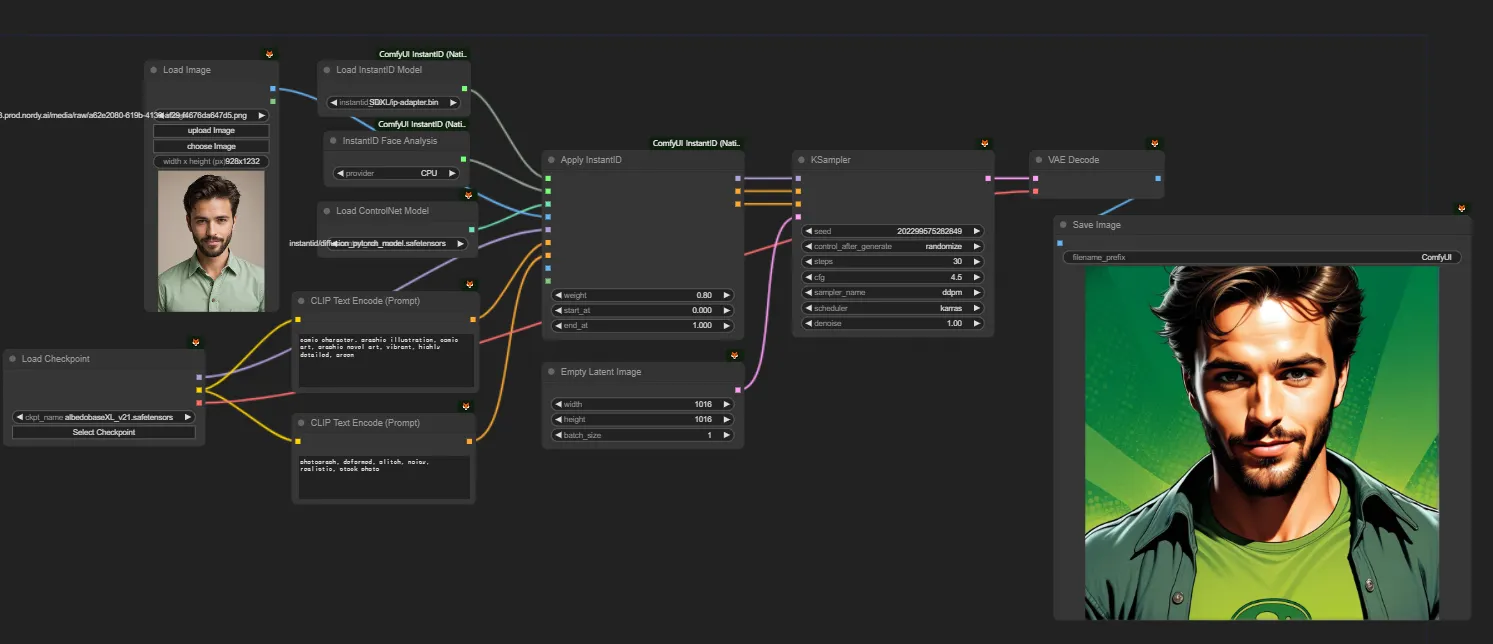Open the scheduler karras dropdown
The height and width of the screenshot is (644, 1493).
pos(893,308)
